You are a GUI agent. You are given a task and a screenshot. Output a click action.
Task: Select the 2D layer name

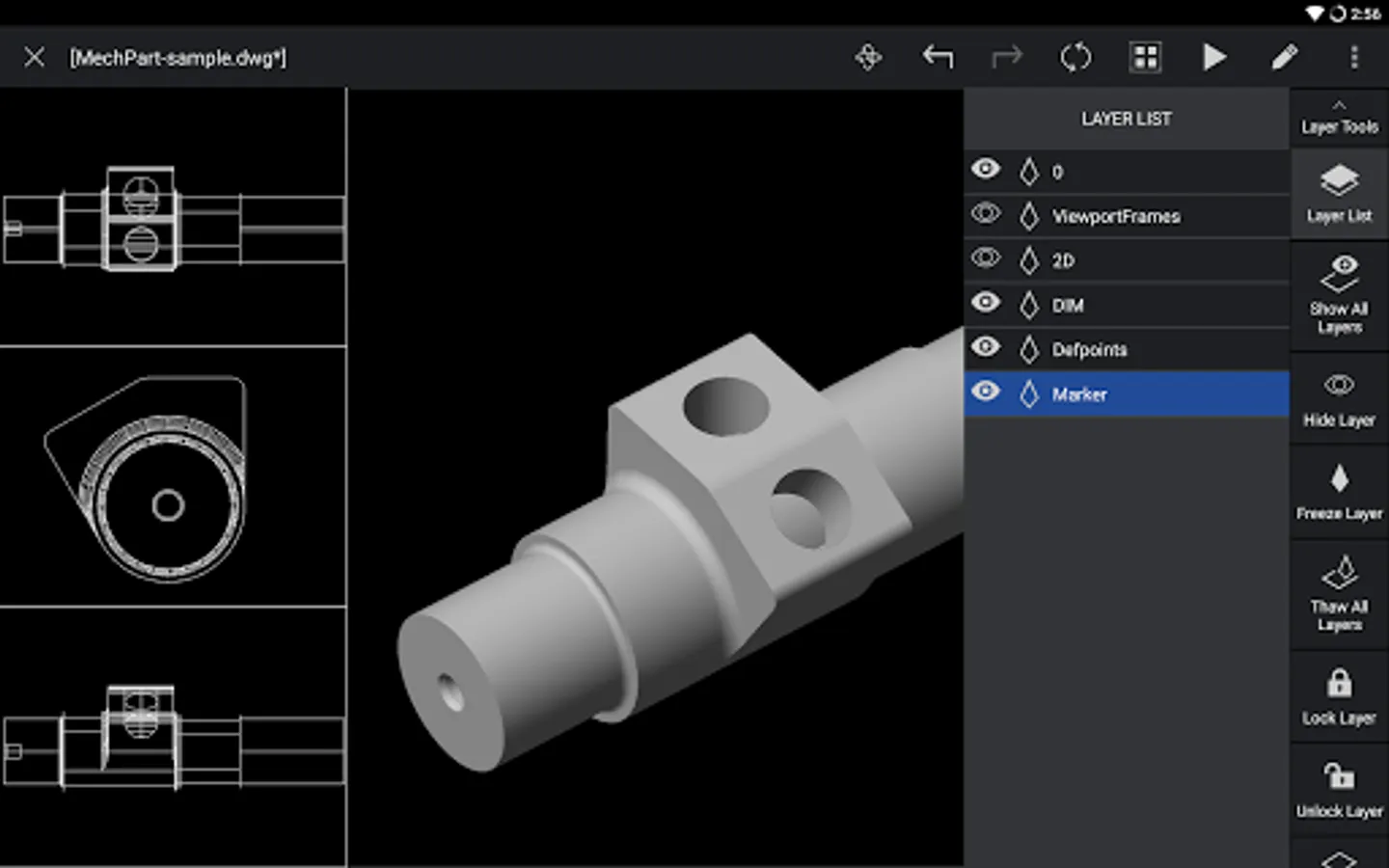click(x=1063, y=261)
